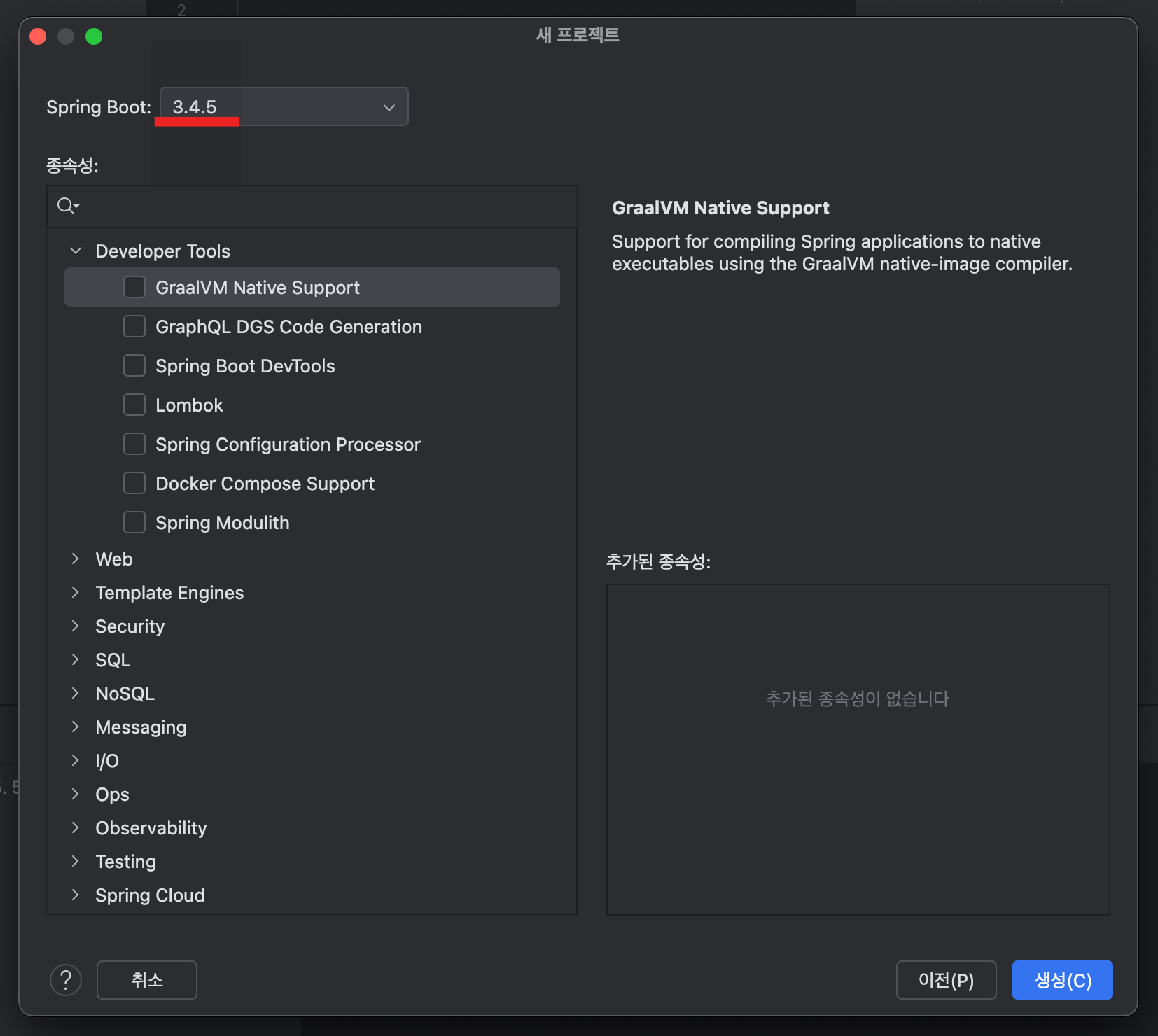Collapse the Developer Tools group
Viewport: 1158px width, 1036px height.
click(76, 251)
